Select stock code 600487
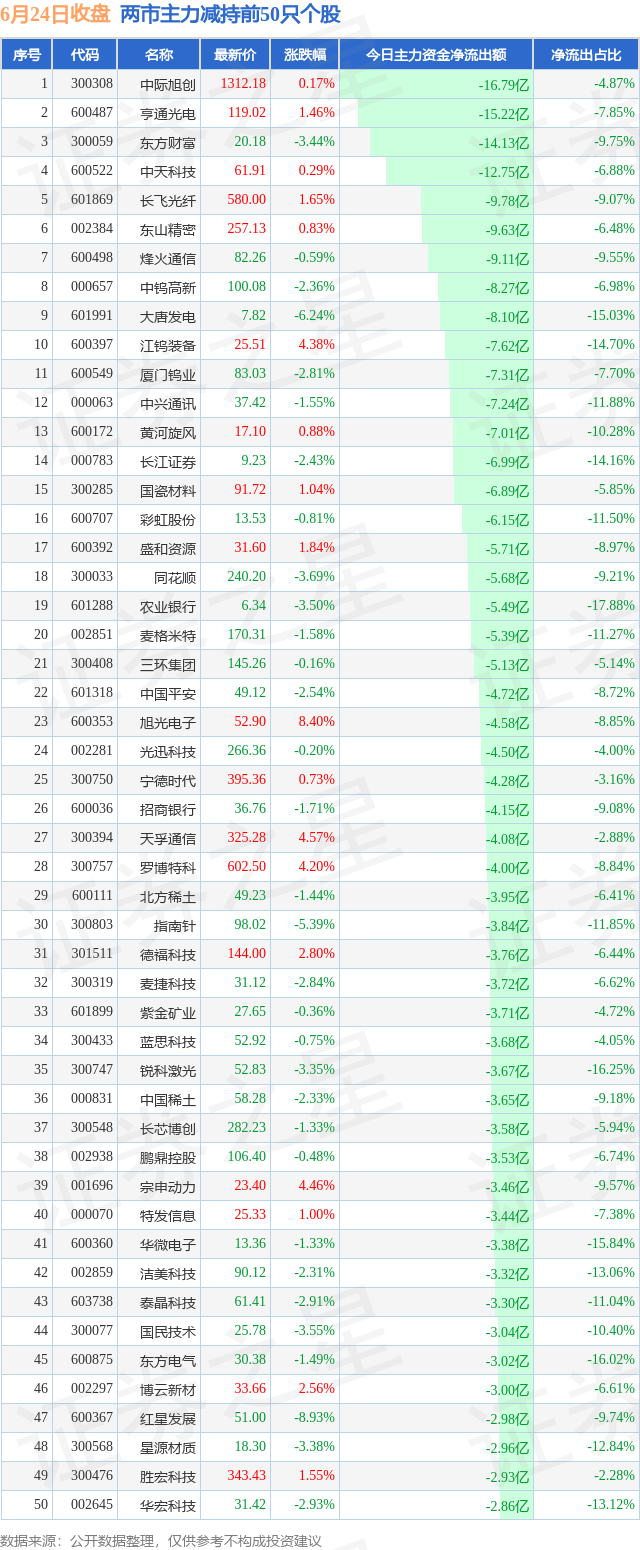 (91, 113)
